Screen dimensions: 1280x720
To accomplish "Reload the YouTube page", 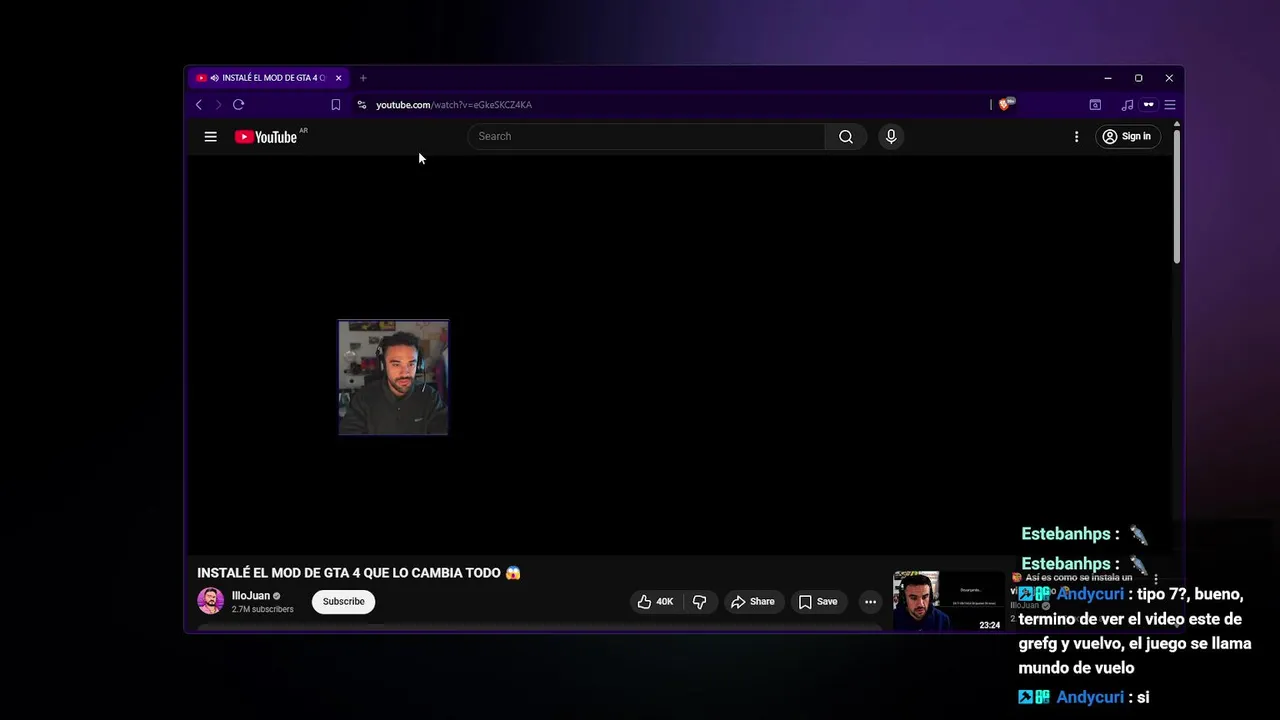I will click(x=238, y=105).
